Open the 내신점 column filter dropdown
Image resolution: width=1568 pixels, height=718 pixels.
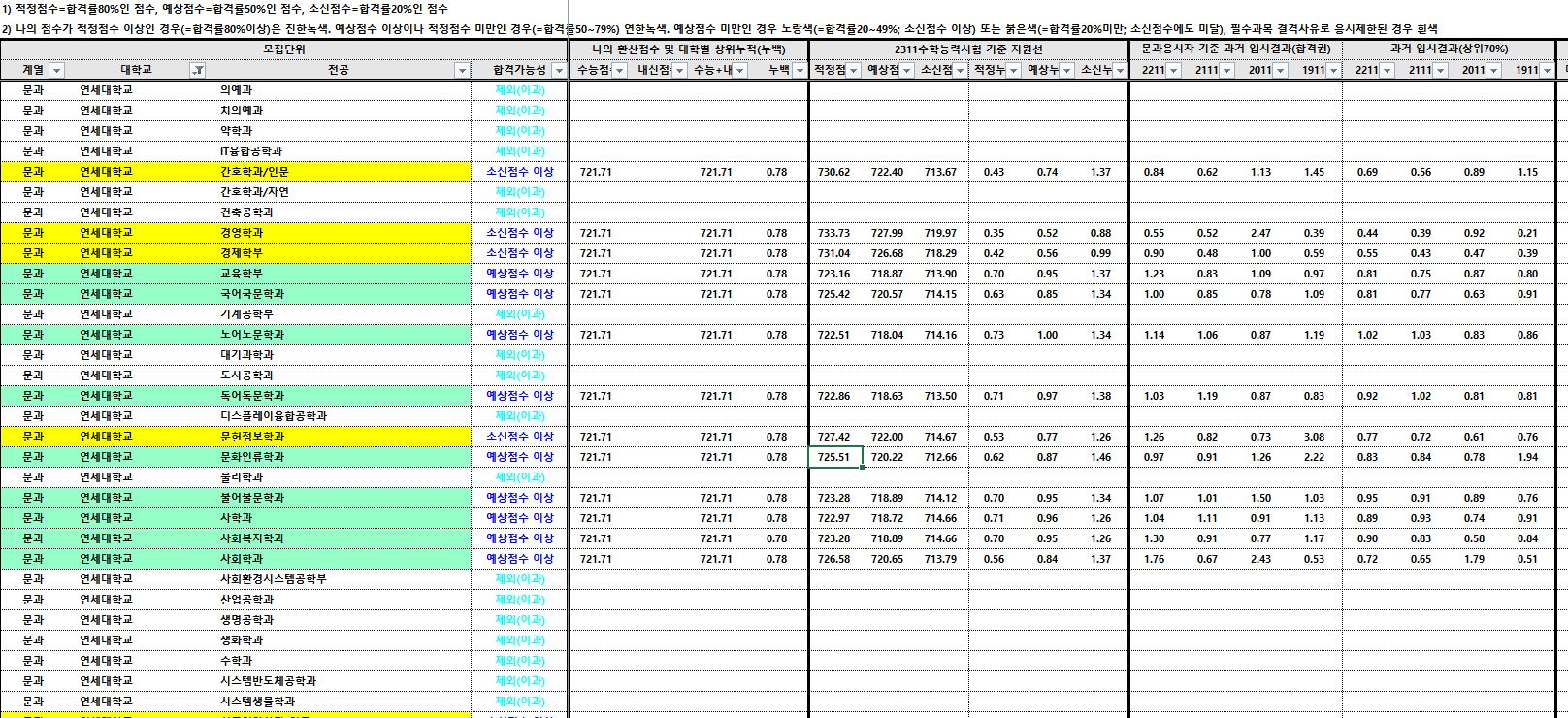tap(679, 70)
